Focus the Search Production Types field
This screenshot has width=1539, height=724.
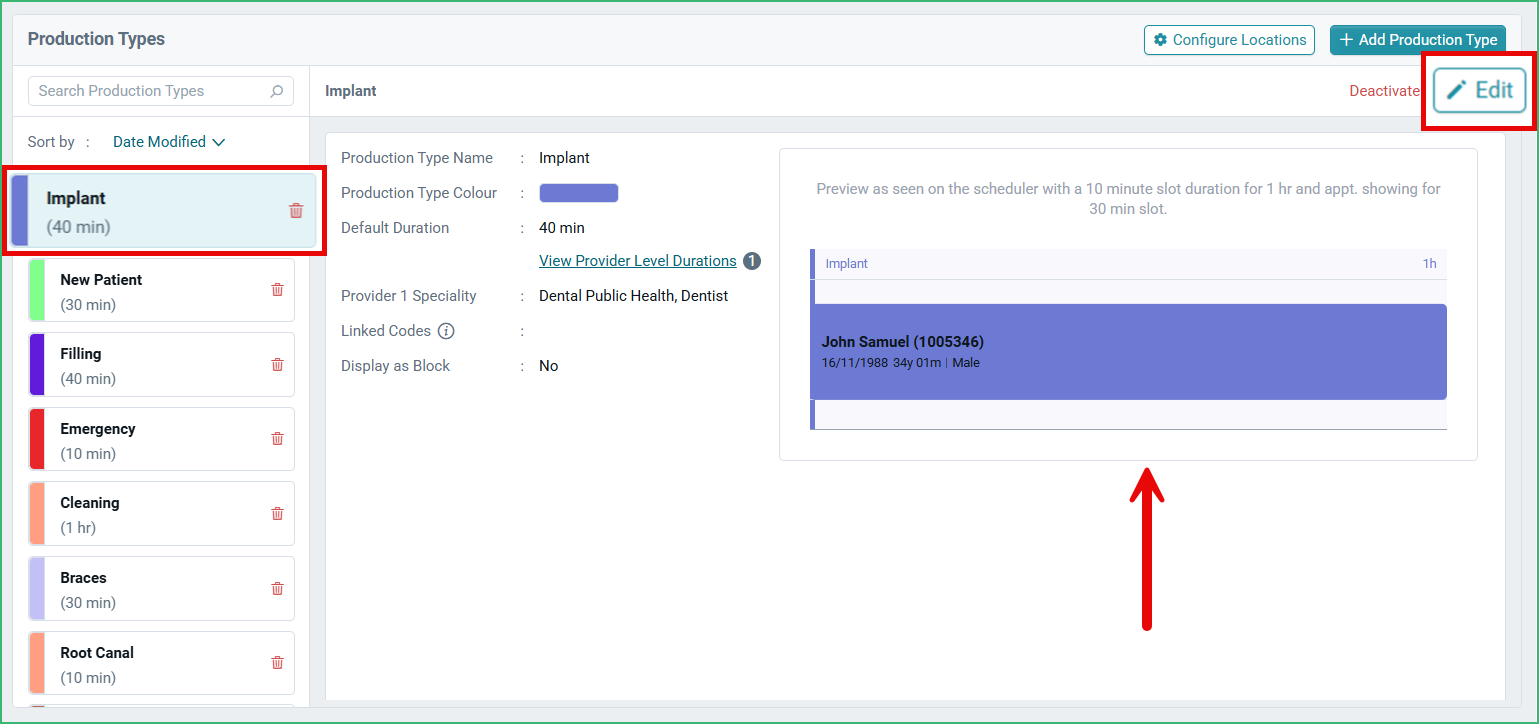(161, 91)
